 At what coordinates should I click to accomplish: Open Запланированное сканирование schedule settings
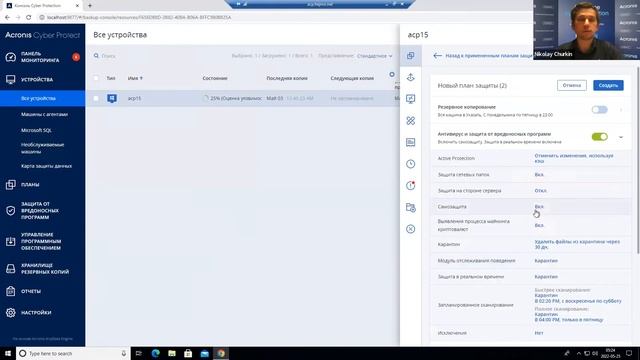click(x=578, y=305)
